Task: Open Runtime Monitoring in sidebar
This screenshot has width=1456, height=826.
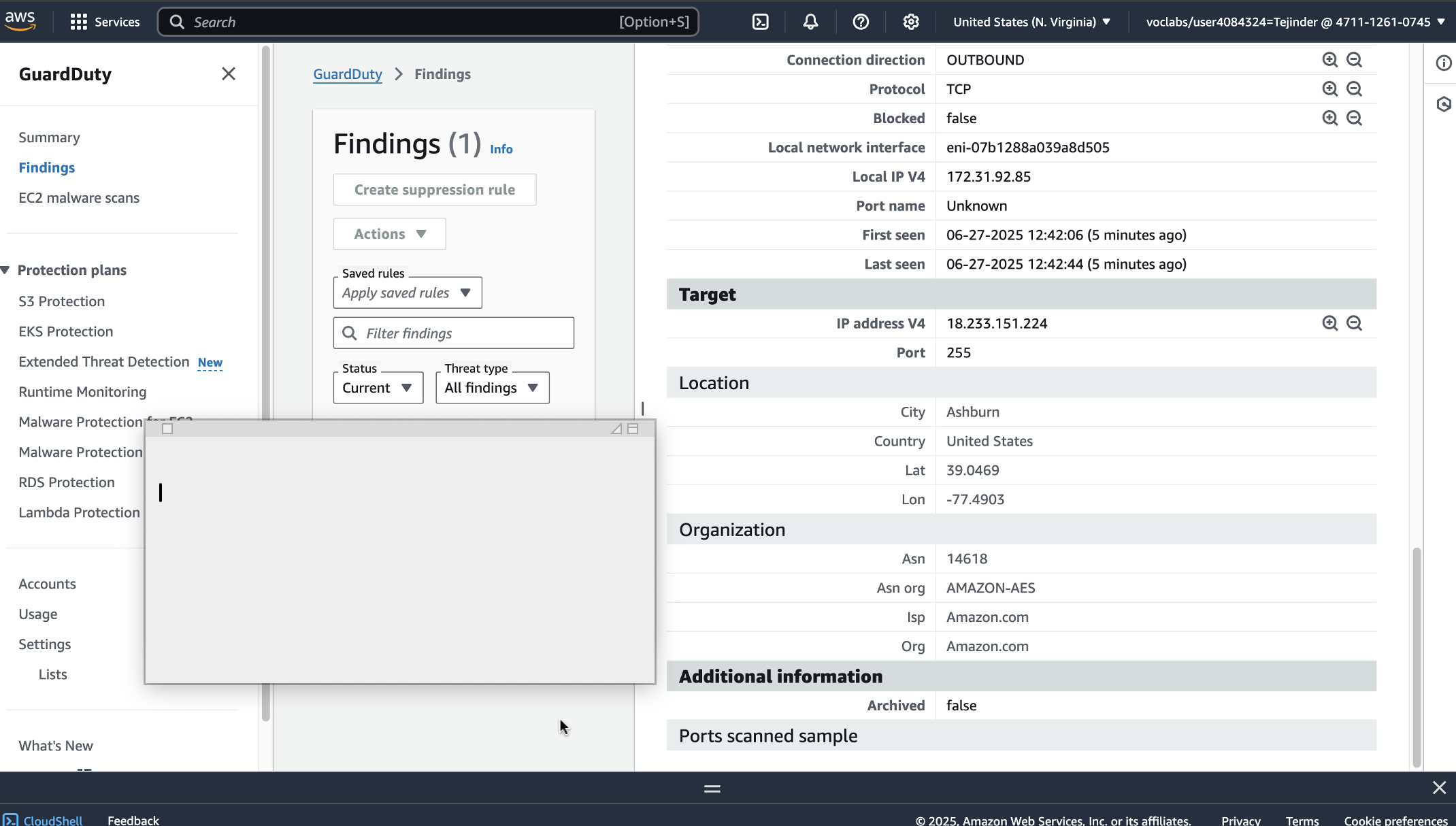Action: [x=82, y=392]
